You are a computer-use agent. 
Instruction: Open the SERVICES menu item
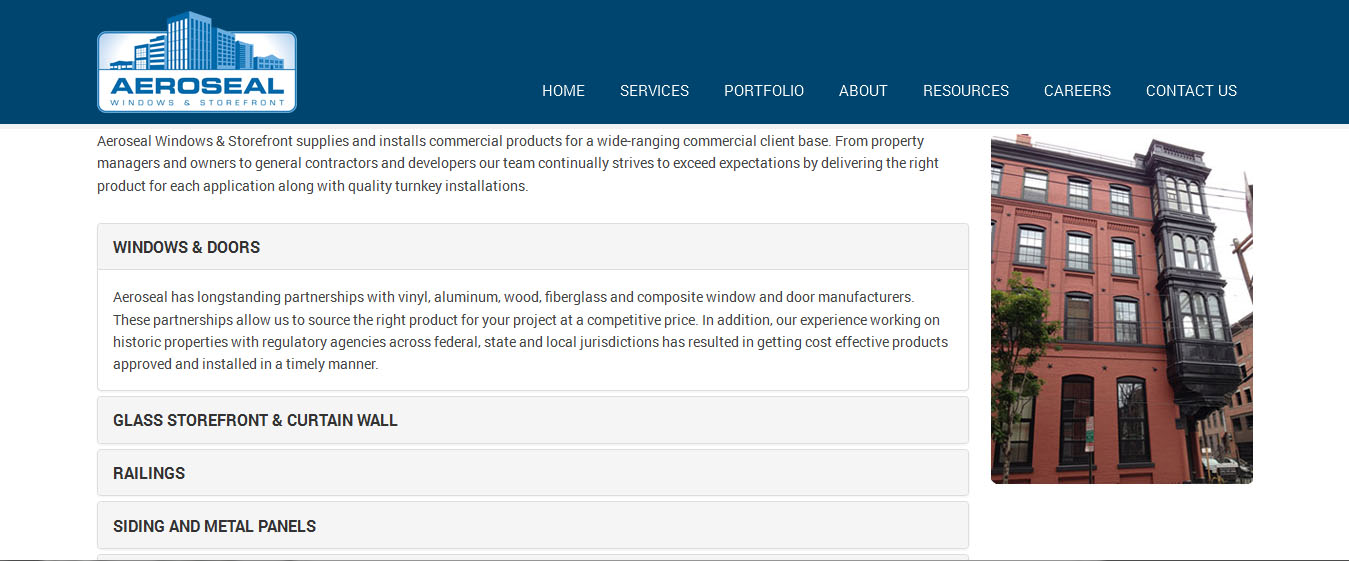654,91
